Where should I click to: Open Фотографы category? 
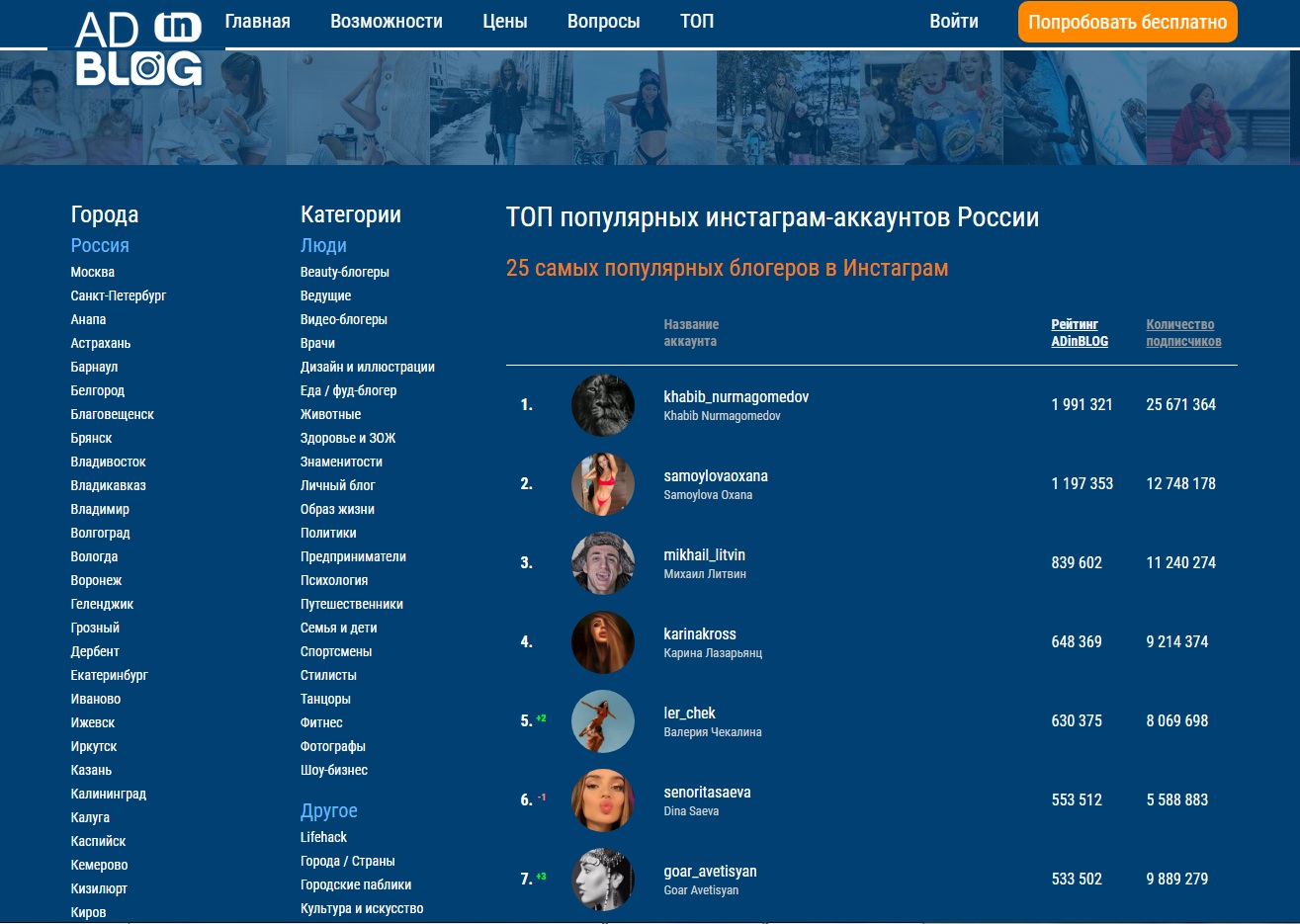point(333,746)
